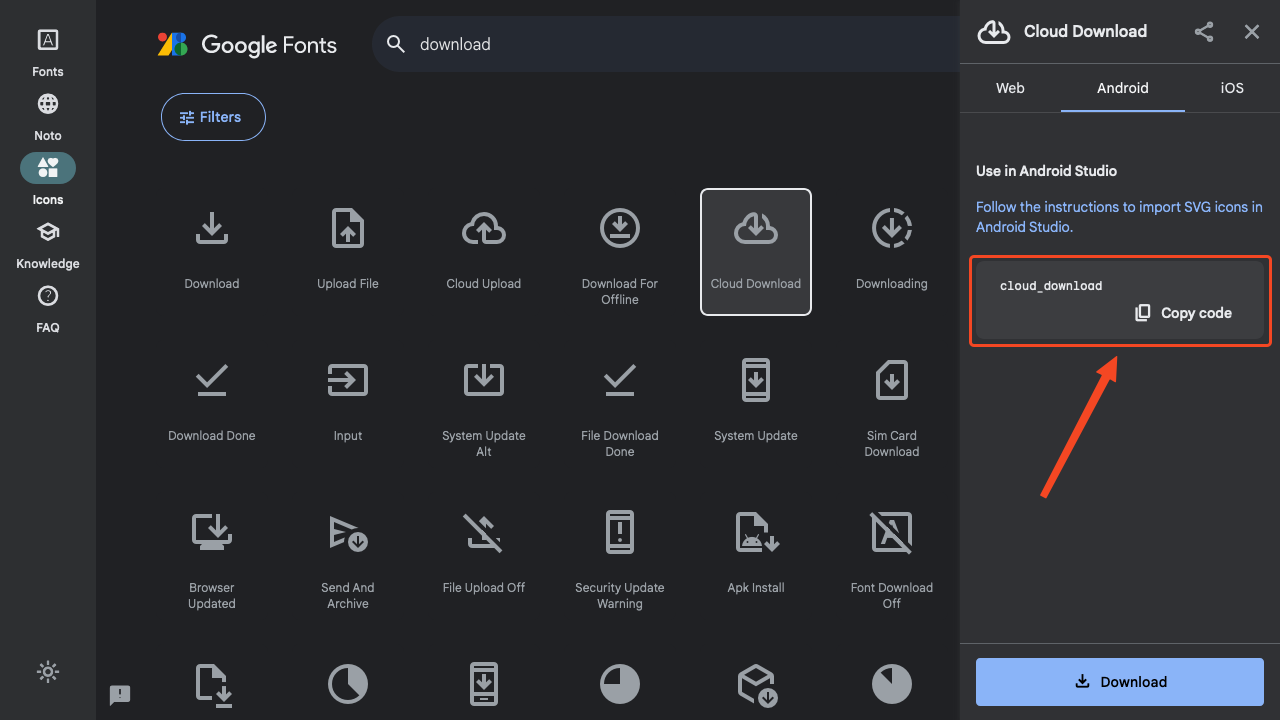Share the Cloud Download icon
This screenshot has width=1280, height=720.
(1203, 32)
